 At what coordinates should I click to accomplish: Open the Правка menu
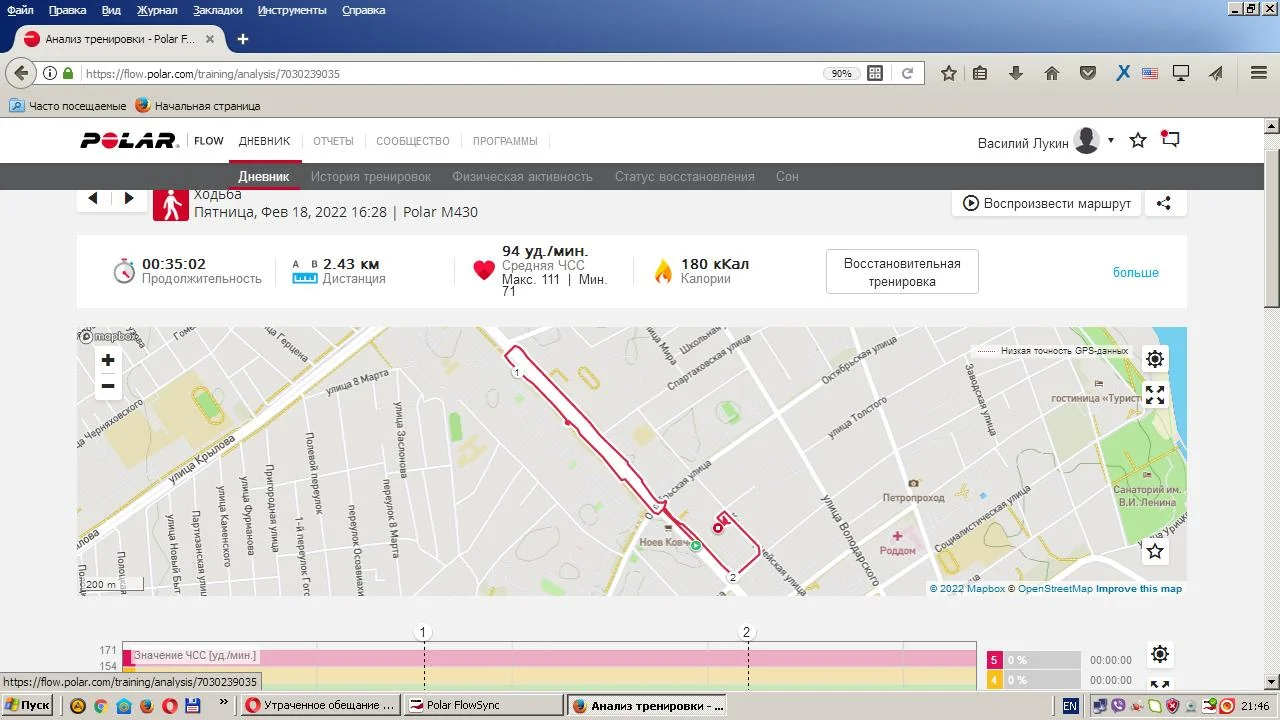tap(67, 10)
